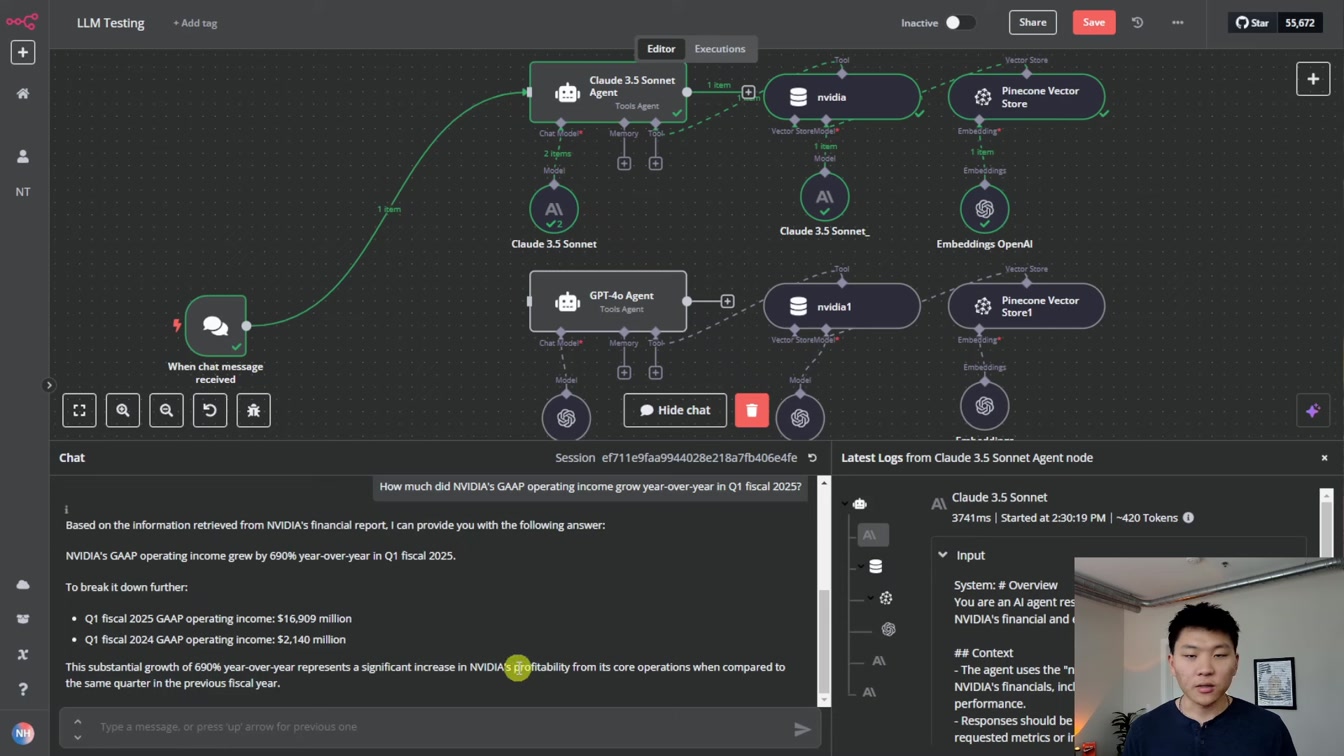Select the nvidia1 tool node
Screen dimensions: 1344x756
coord(842,306)
